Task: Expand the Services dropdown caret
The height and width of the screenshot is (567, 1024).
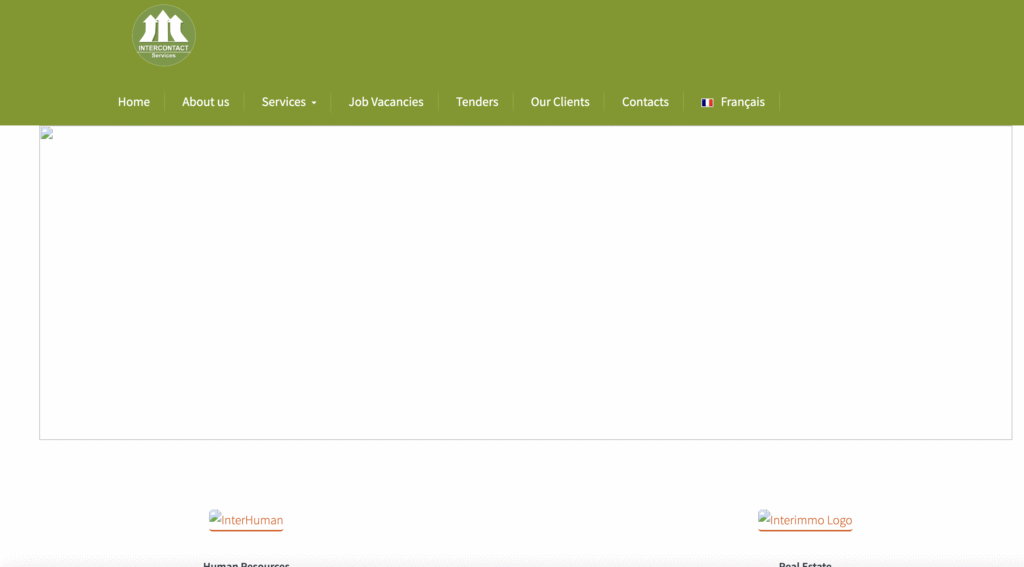Action: pyautogui.click(x=314, y=103)
